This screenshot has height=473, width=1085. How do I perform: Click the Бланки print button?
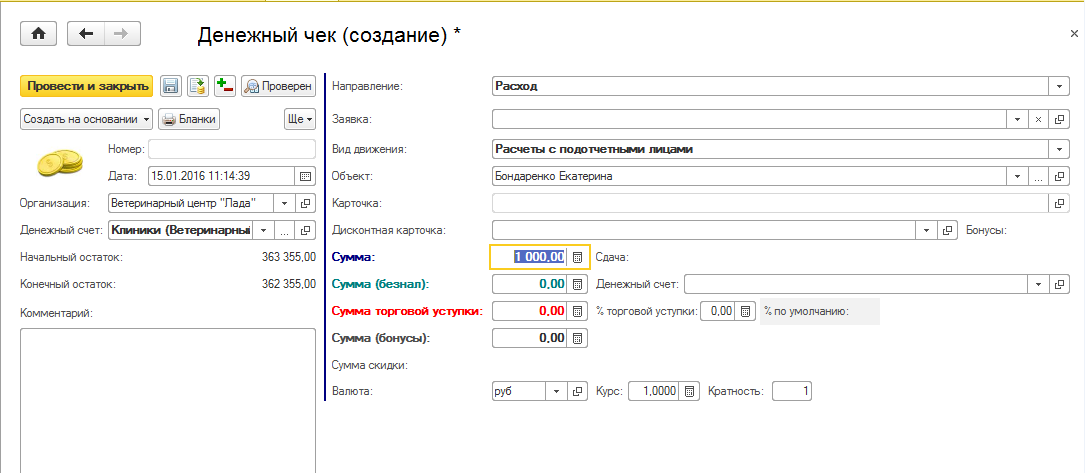(x=190, y=119)
